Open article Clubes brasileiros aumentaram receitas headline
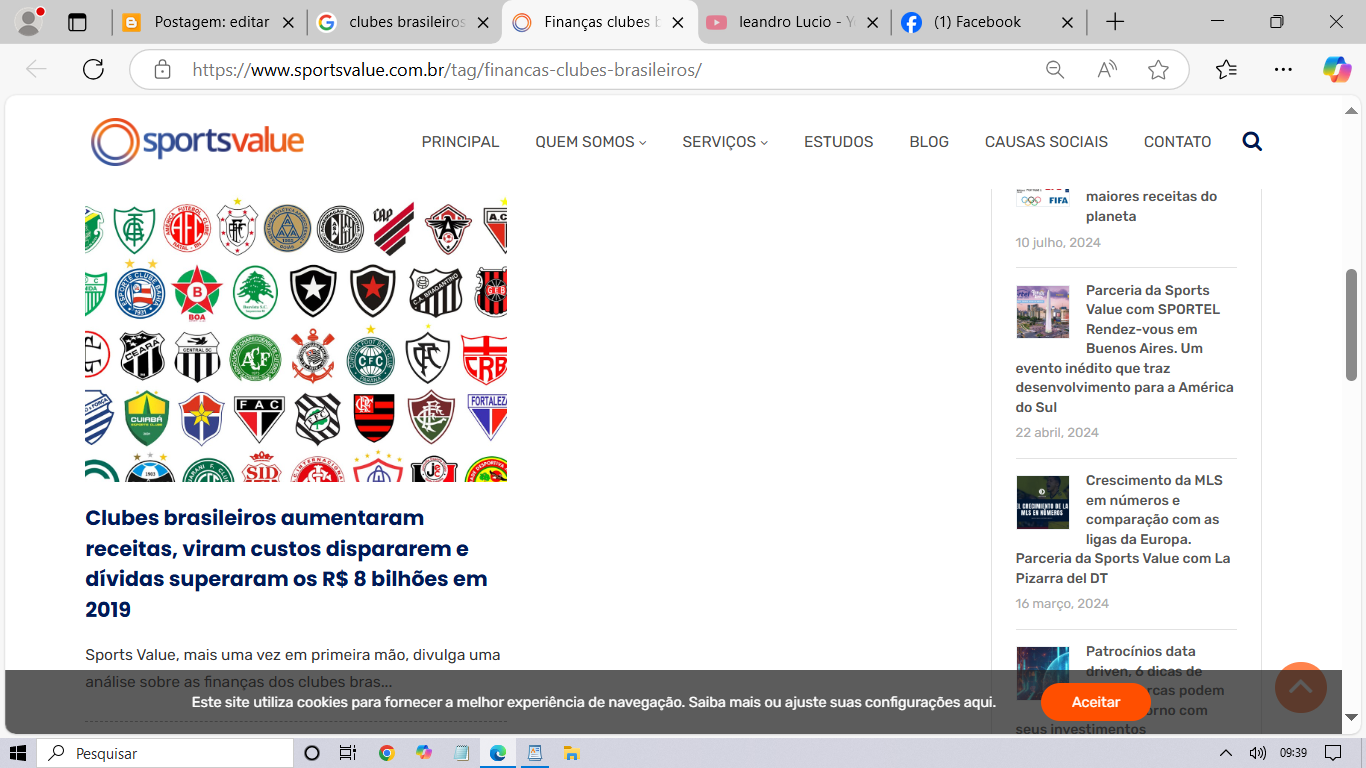 pyautogui.click(x=286, y=563)
